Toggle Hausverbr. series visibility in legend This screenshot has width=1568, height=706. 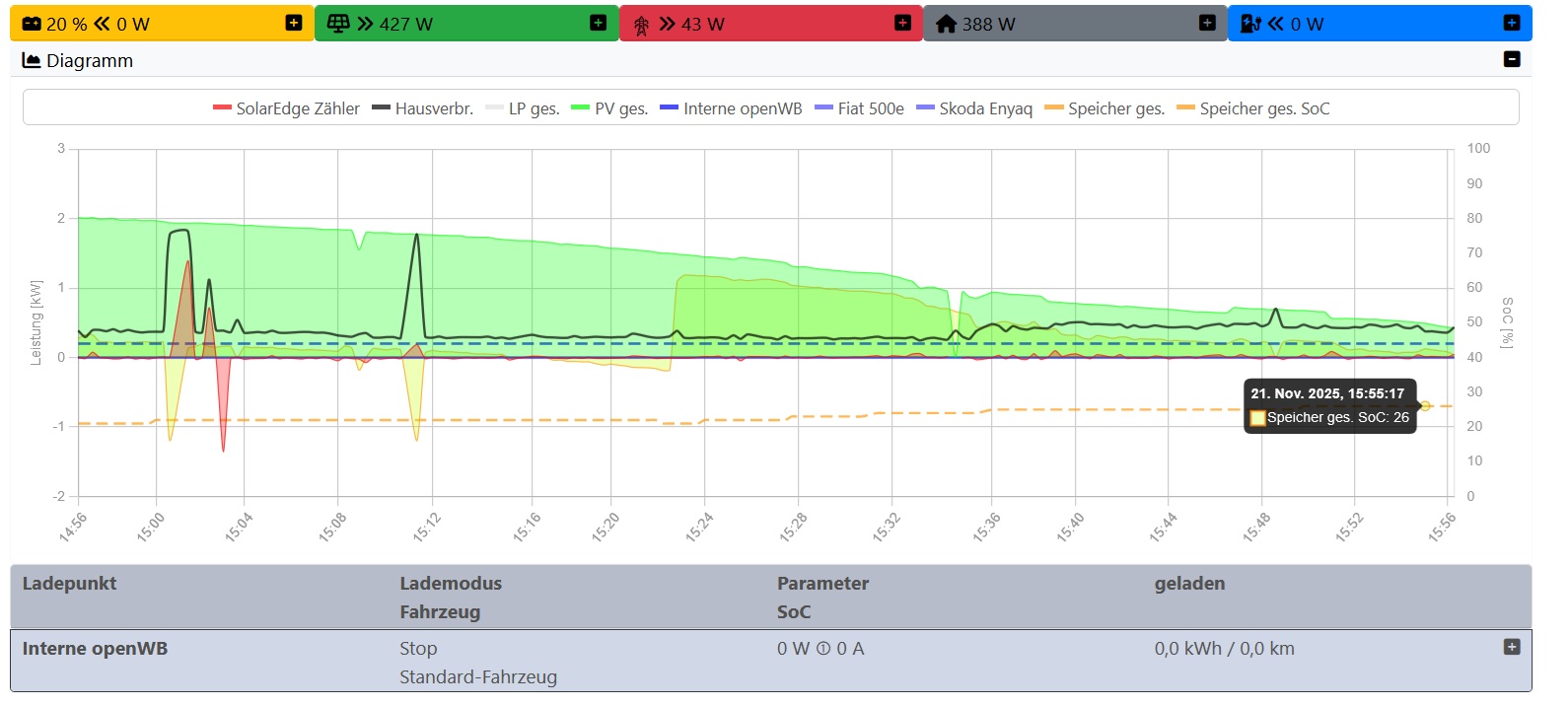point(422,108)
